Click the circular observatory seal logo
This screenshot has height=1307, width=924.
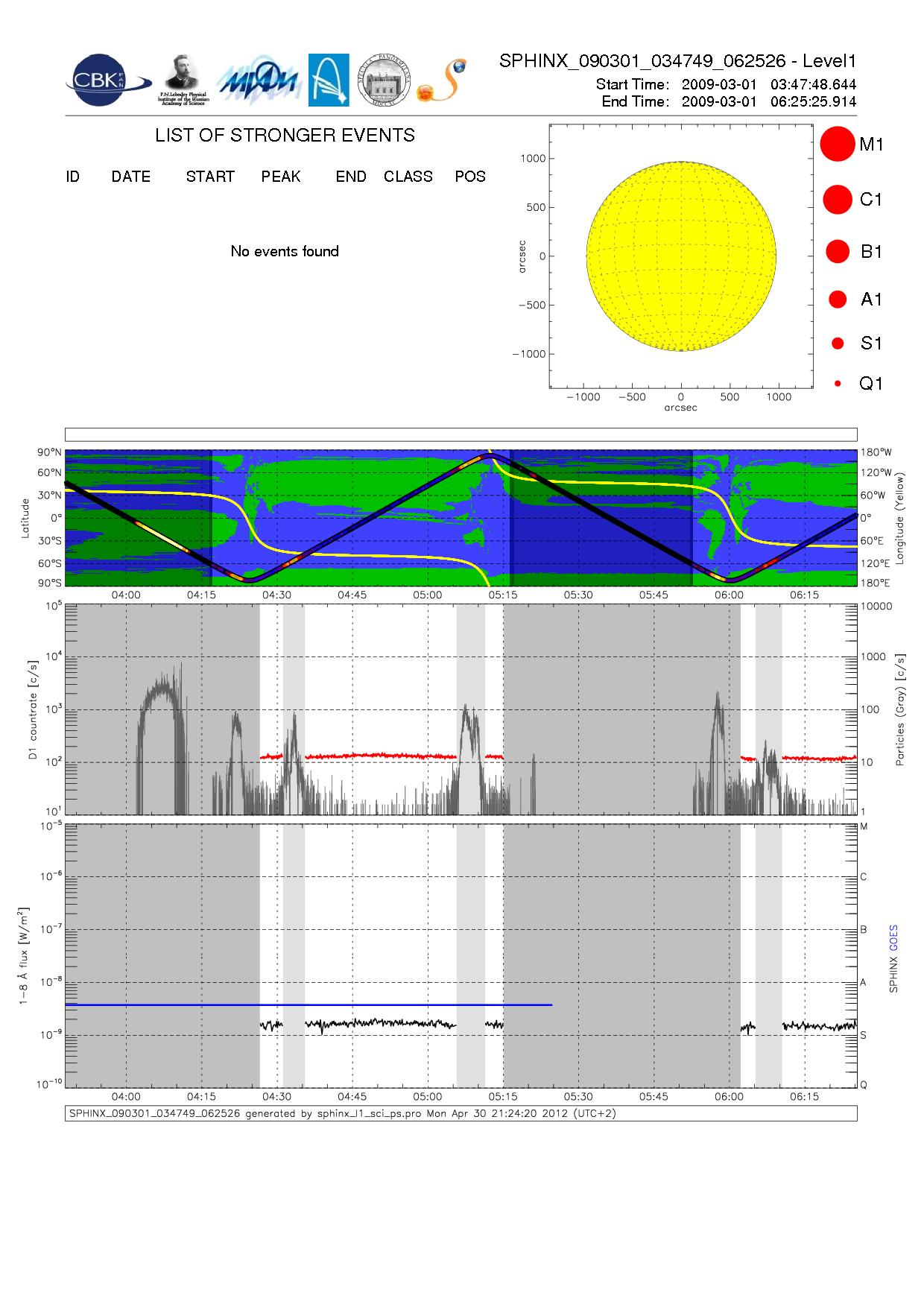point(384,80)
